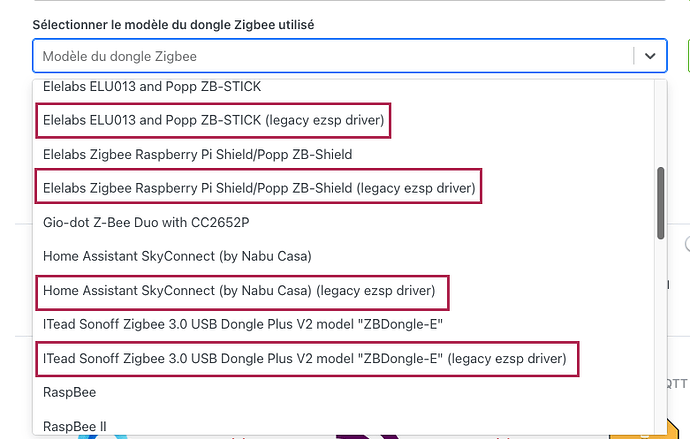Screen dimensions: 690x439
Task: Select the RaspBee option
Action: (x=70, y=393)
